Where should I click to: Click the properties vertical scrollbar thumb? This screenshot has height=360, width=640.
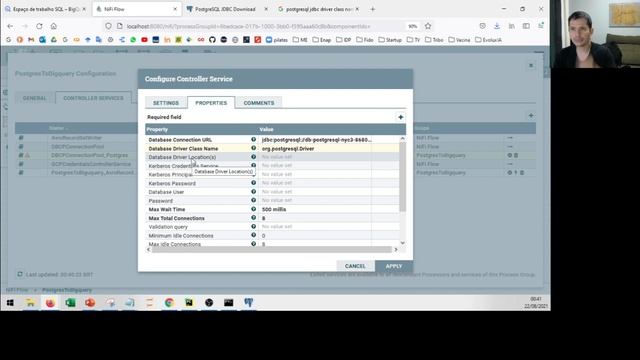pos(402,177)
